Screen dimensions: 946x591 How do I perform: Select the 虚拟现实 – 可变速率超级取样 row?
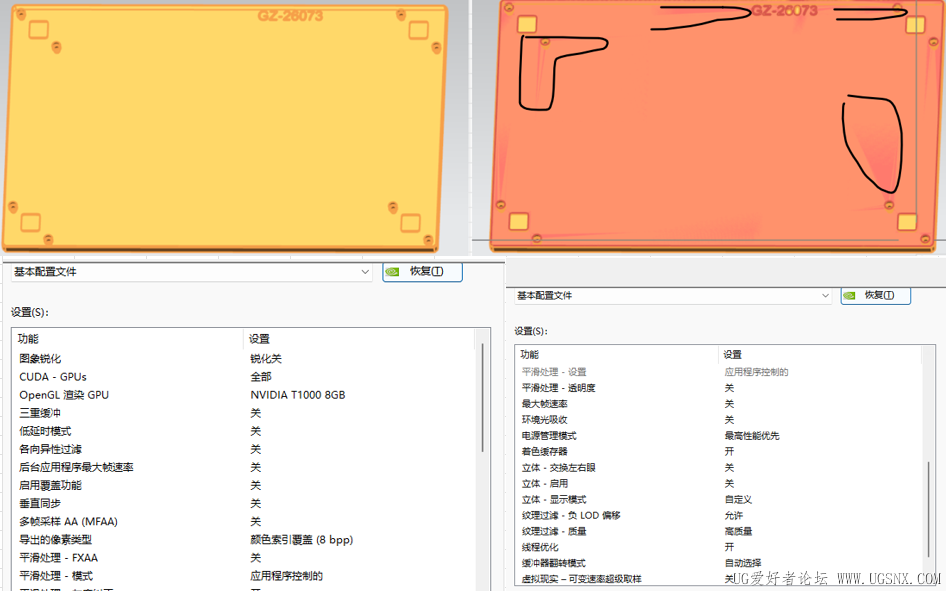[x=719, y=579]
